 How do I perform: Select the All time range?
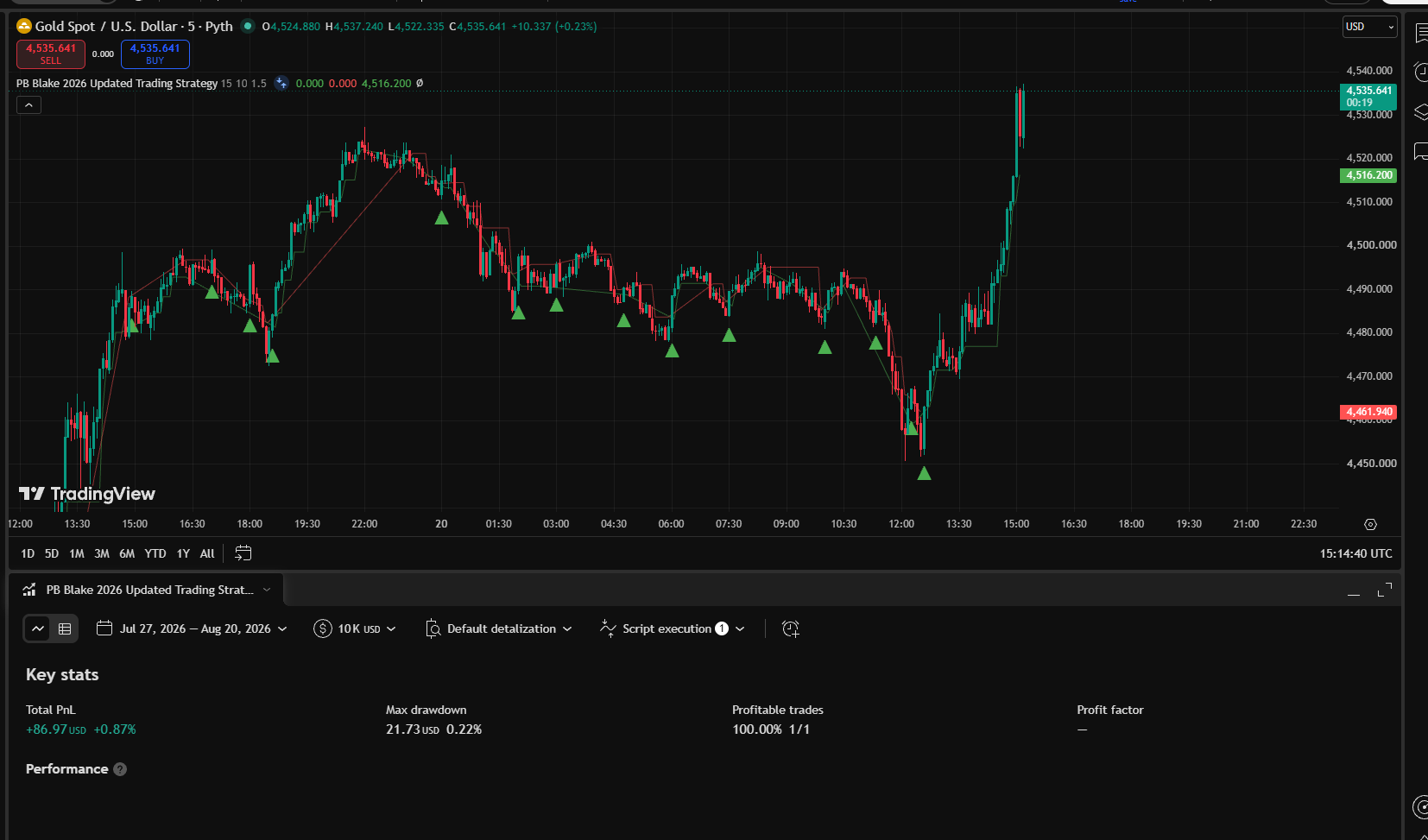coord(207,553)
